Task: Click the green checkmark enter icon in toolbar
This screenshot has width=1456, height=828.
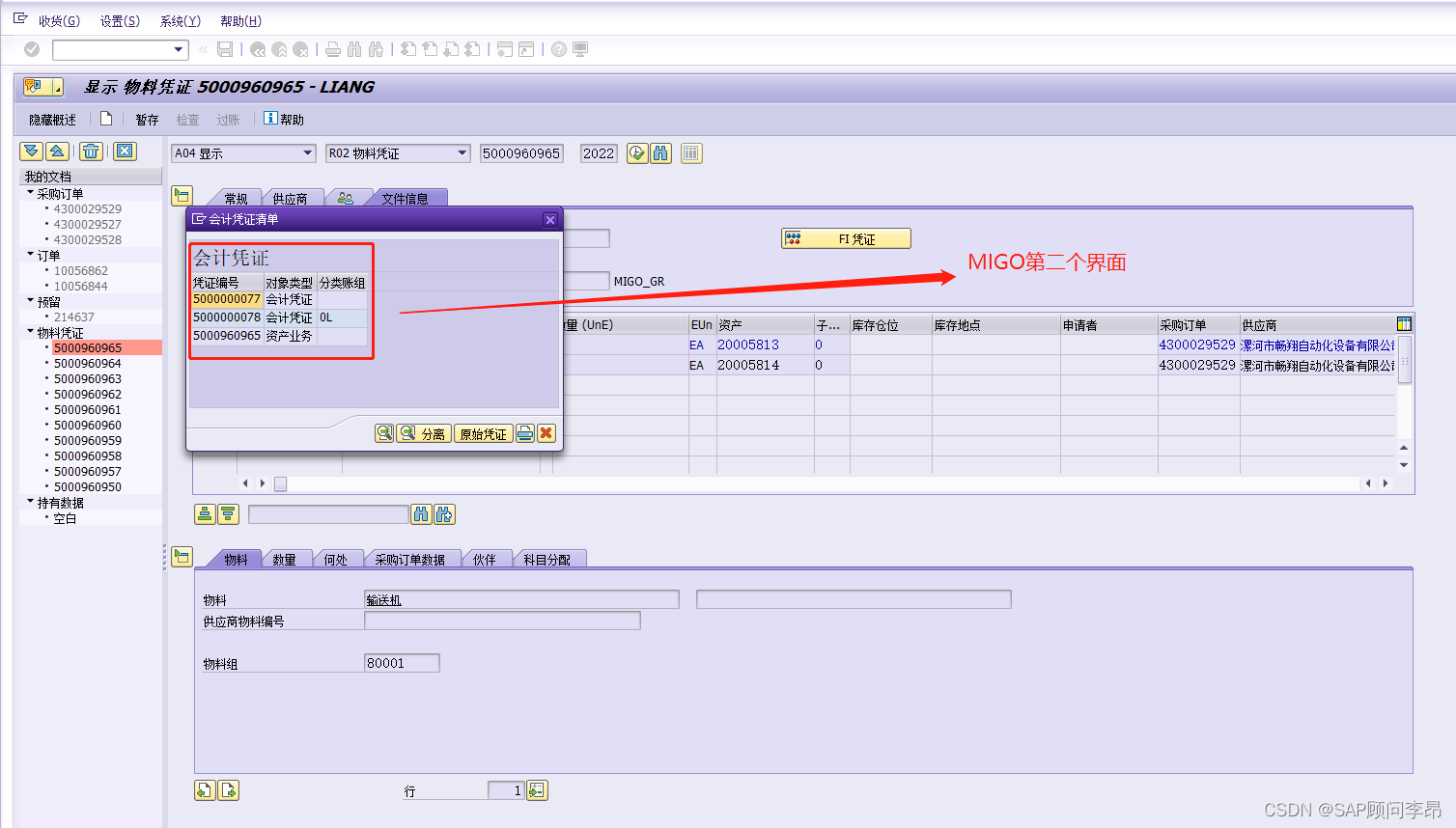Action: point(32,49)
